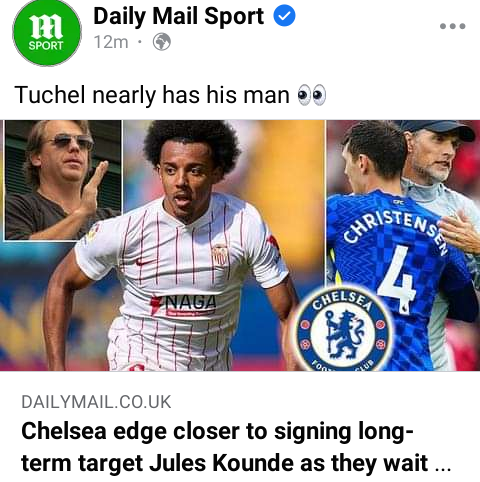The image size is (480, 482).
Task: Tap the Daily Mail Sport page name
Action: pyautogui.click(x=179, y=16)
